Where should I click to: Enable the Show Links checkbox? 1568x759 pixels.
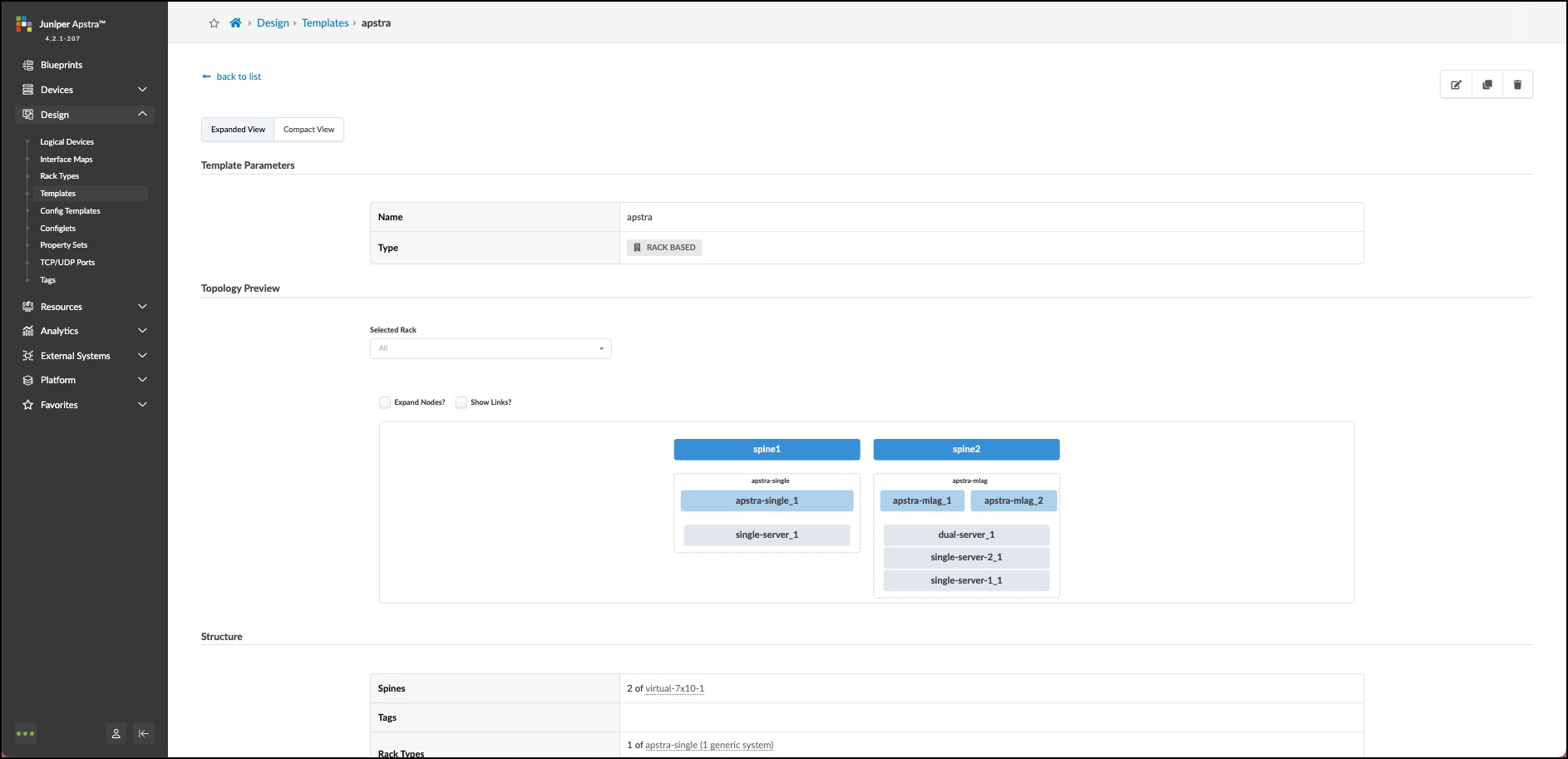pyautogui.click(x=461, y=402)
